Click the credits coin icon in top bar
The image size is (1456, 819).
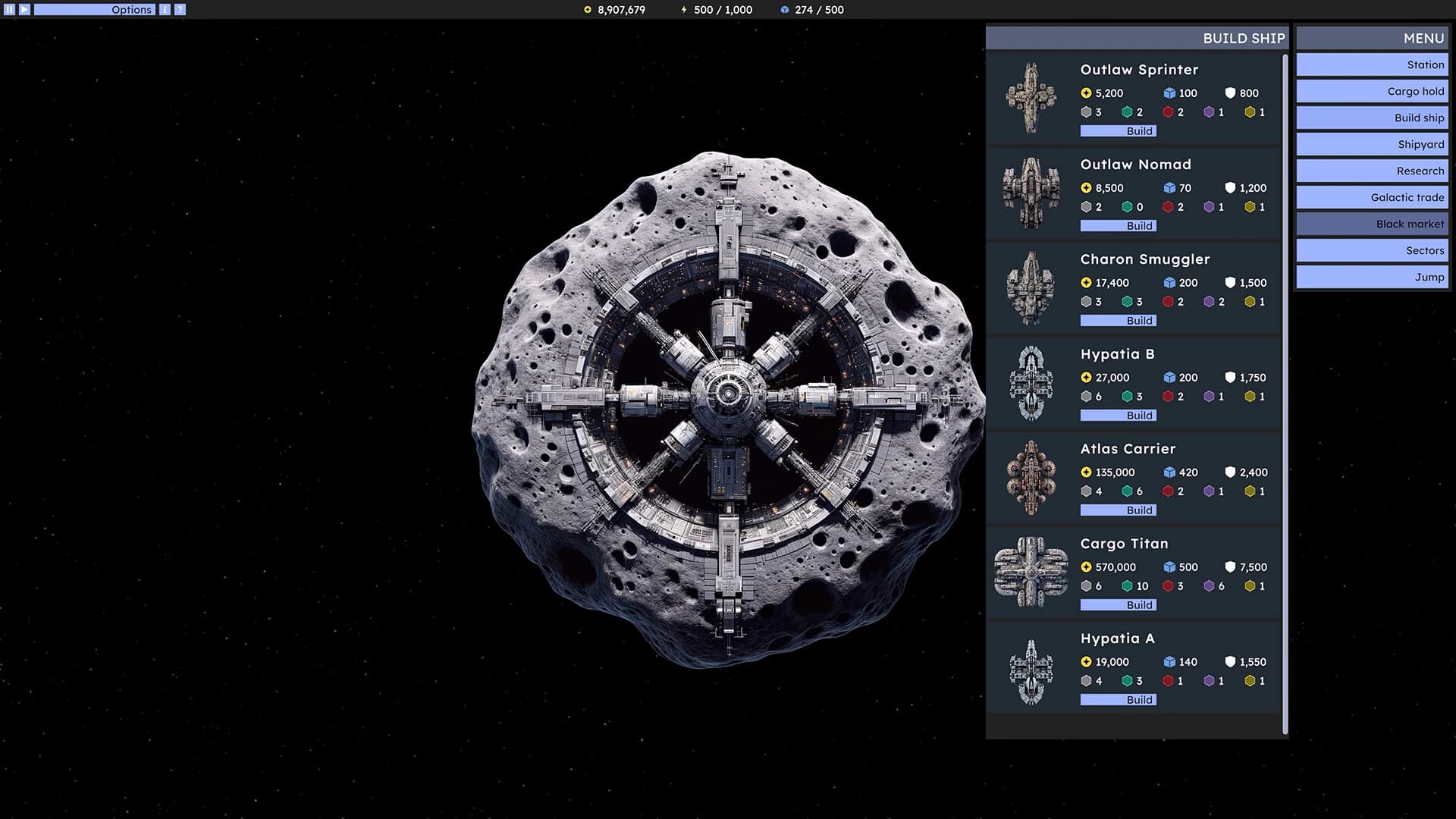point(587,10)
